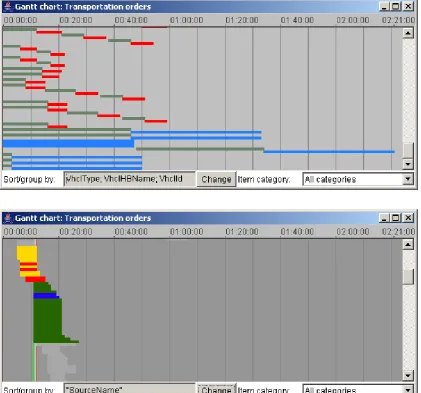This screenshot has height=393, width=421.
Task: Click 00:20:00 time label in upper timeline
Action: (x=76, y=20)
